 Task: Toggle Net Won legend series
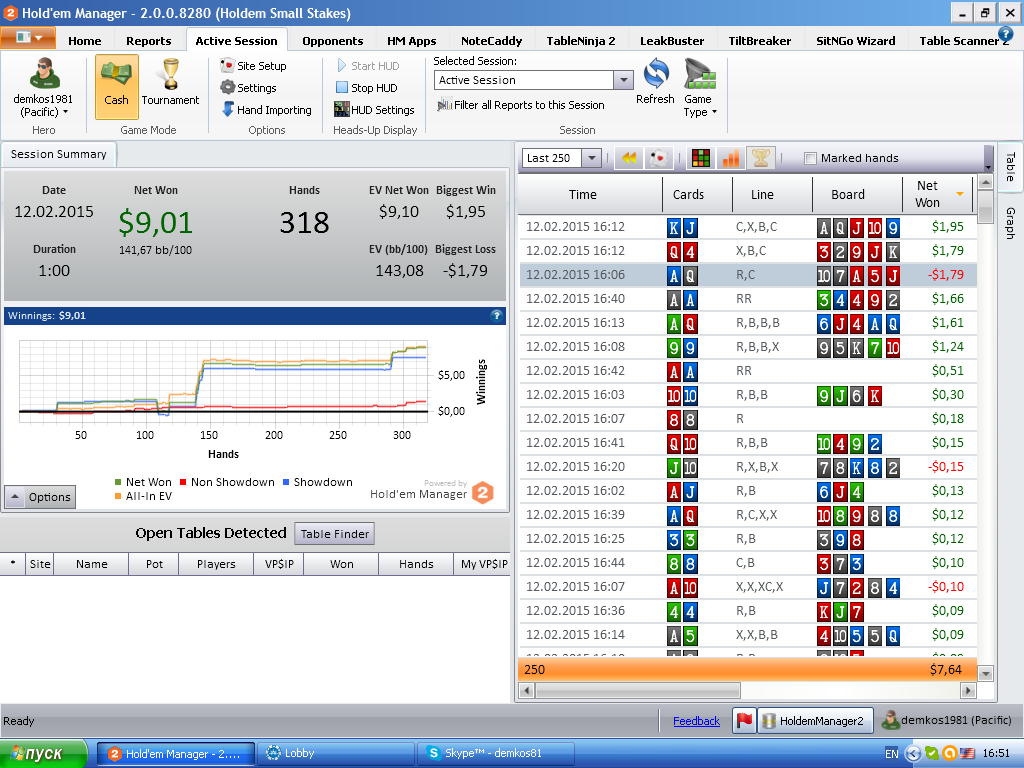(143, 482)
